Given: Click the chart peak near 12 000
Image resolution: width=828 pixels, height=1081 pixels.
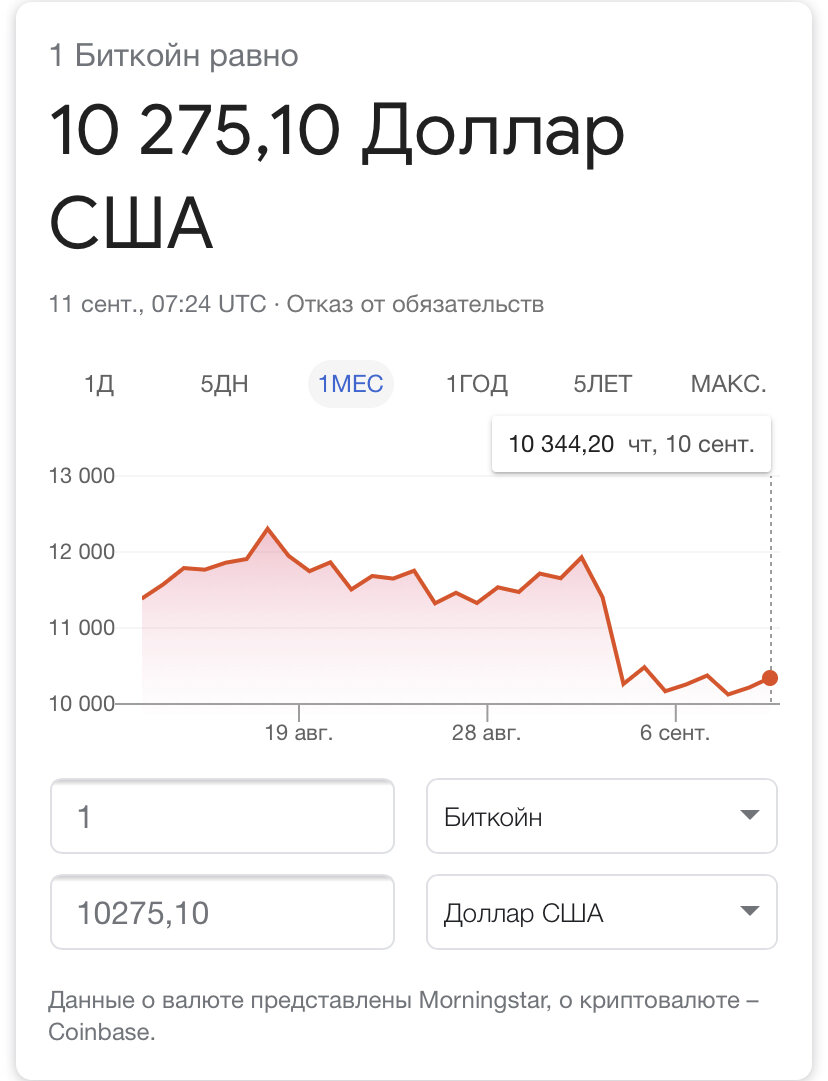Looking at the screenshot, I should pos(267,529).
